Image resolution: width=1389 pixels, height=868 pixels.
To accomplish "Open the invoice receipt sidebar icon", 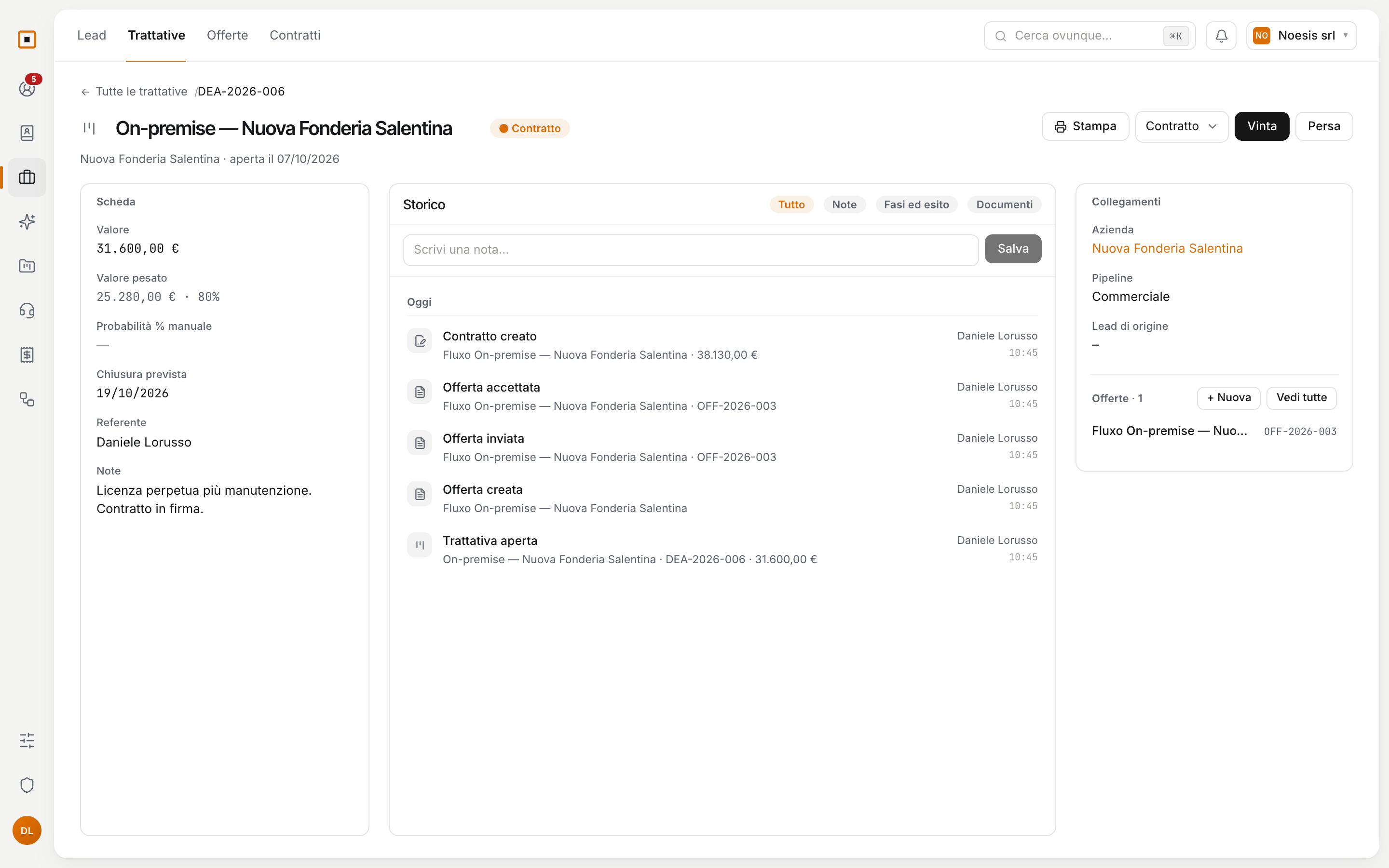I will click(x=27, y=355).
